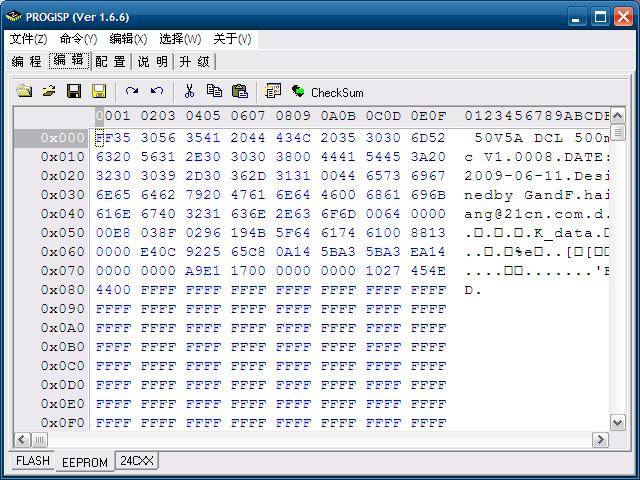Open the 文件(Z) menu
The image size is (640, 480).
tap(28, 39)
